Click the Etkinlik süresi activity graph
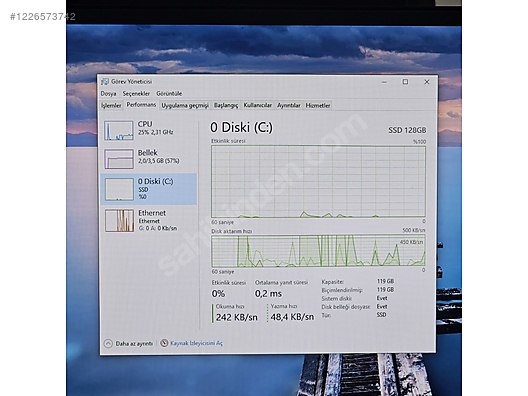This screenshot has width=528, height=396. (318, 182)
